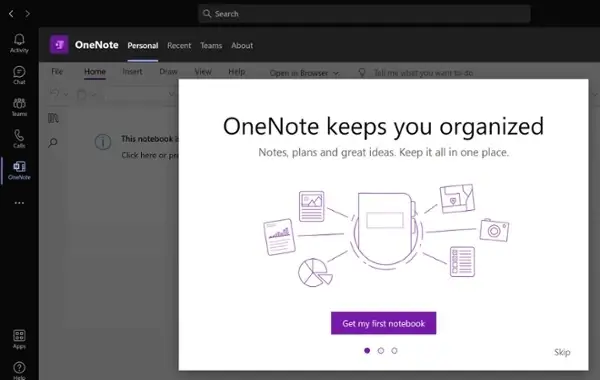Screen dimensions: 600x380
Task: Click the undo arrow in ribbon
Action: coord(55,93)
